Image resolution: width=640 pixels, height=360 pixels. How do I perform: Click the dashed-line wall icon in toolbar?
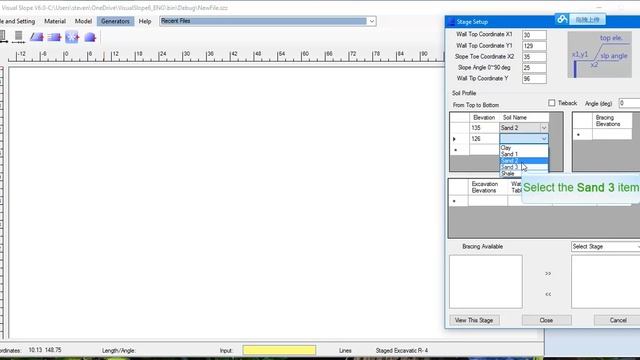click(18, 37)
